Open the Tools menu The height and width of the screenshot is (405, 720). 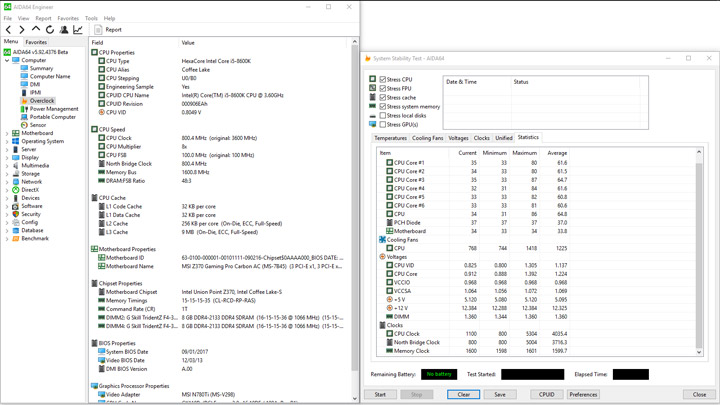coord(91,18)
